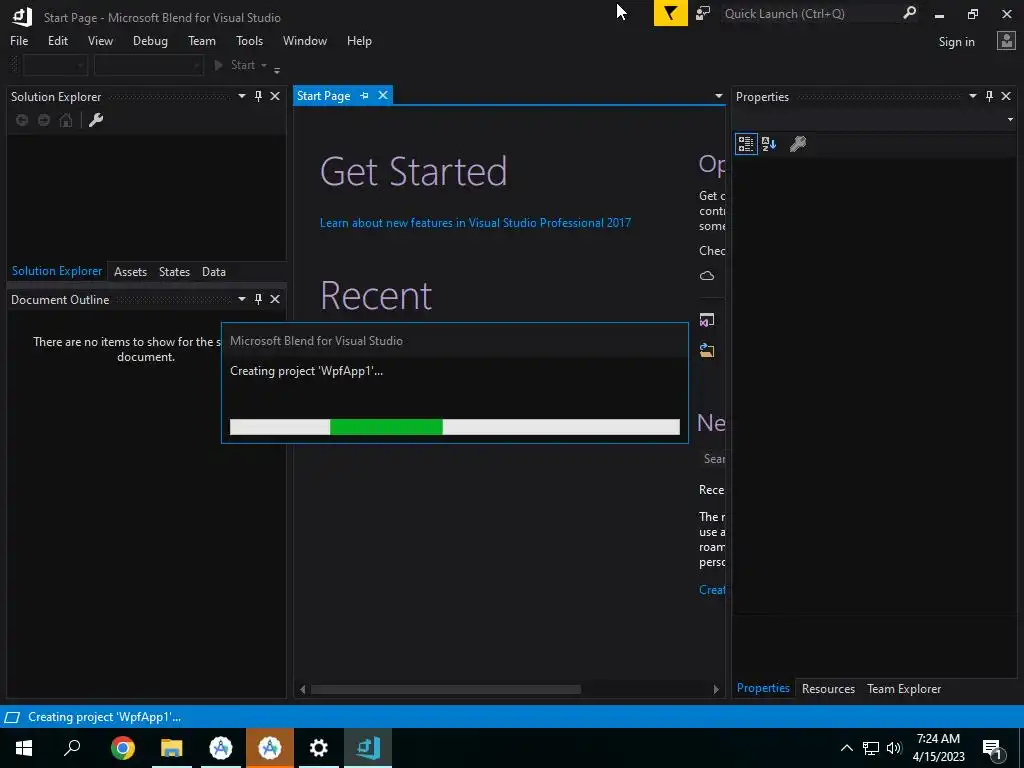Open Document Outline window position dropdown

coord(242,299)
